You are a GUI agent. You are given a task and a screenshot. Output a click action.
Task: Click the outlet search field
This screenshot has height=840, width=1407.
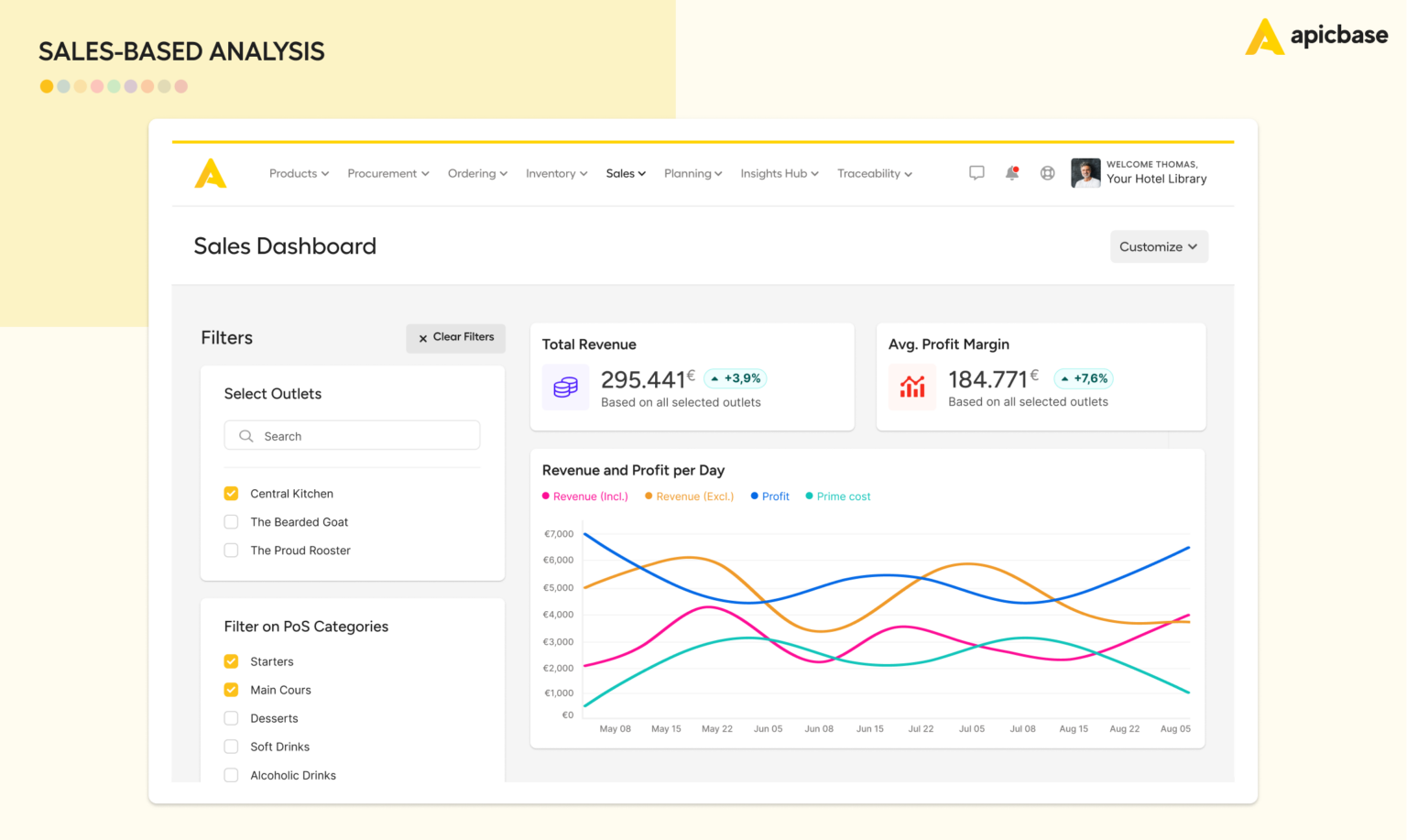[352, 435]
